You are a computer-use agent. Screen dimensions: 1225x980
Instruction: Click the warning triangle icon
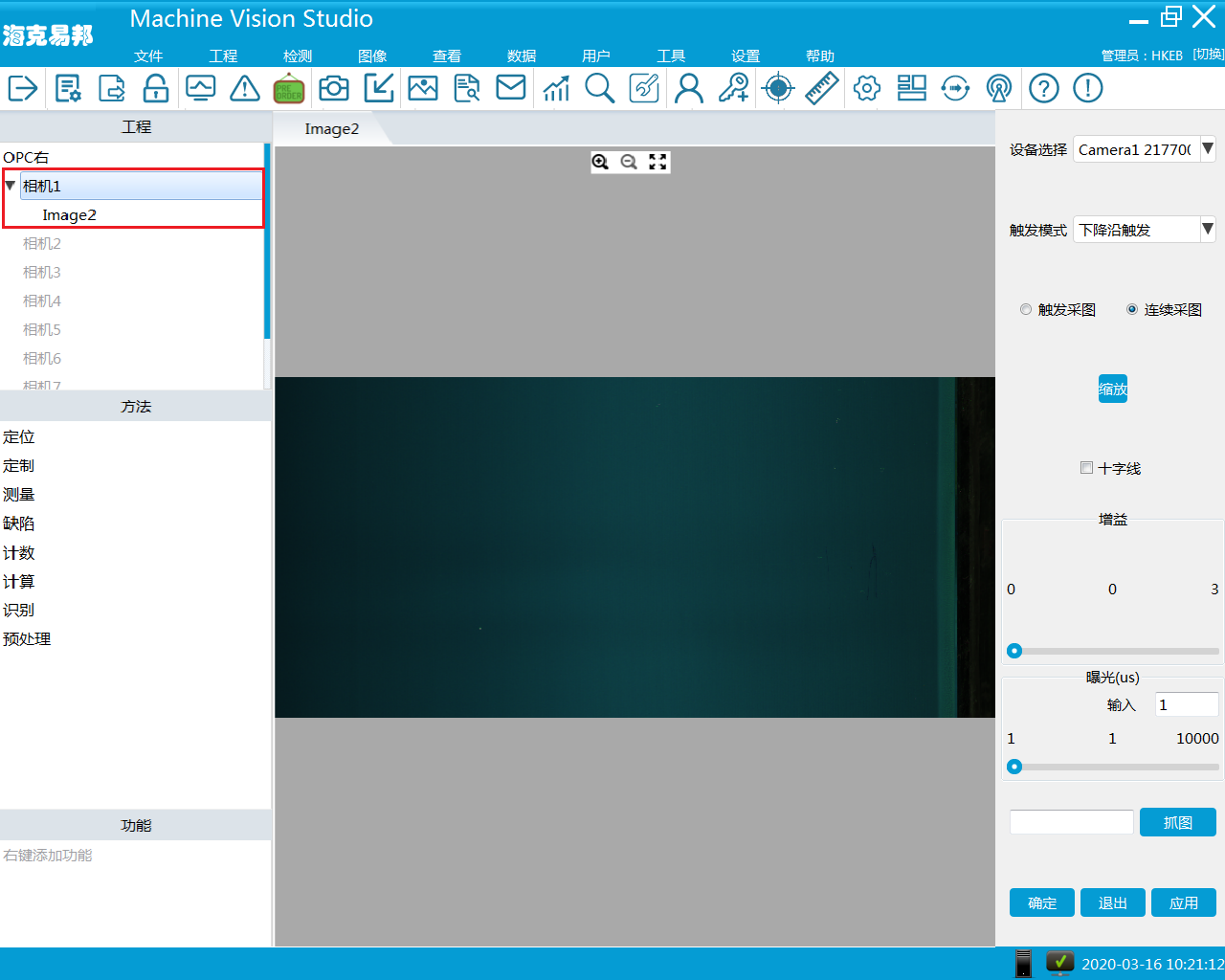245,88
